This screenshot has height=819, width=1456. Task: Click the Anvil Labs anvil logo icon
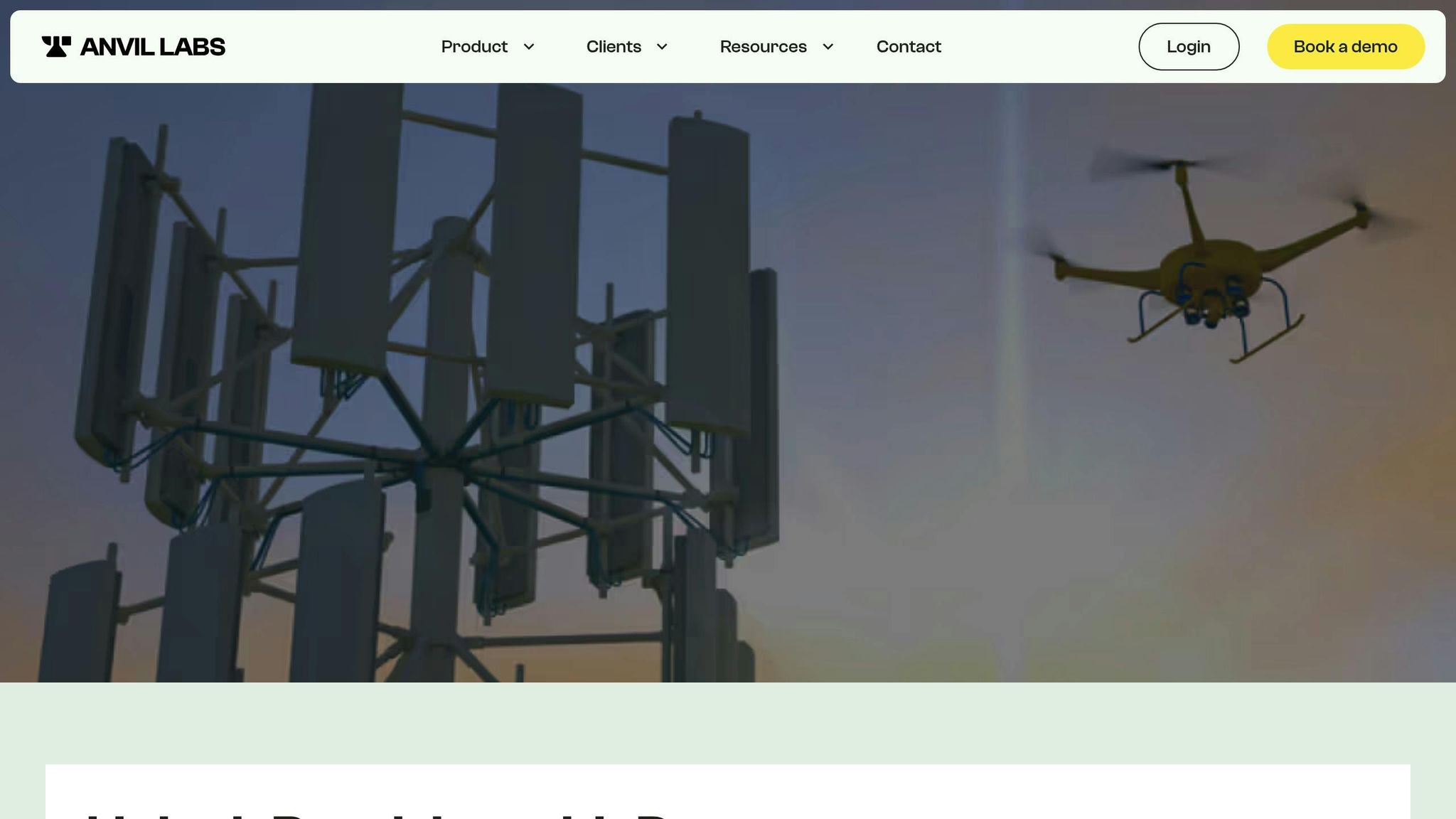click(x=56, y=47)
